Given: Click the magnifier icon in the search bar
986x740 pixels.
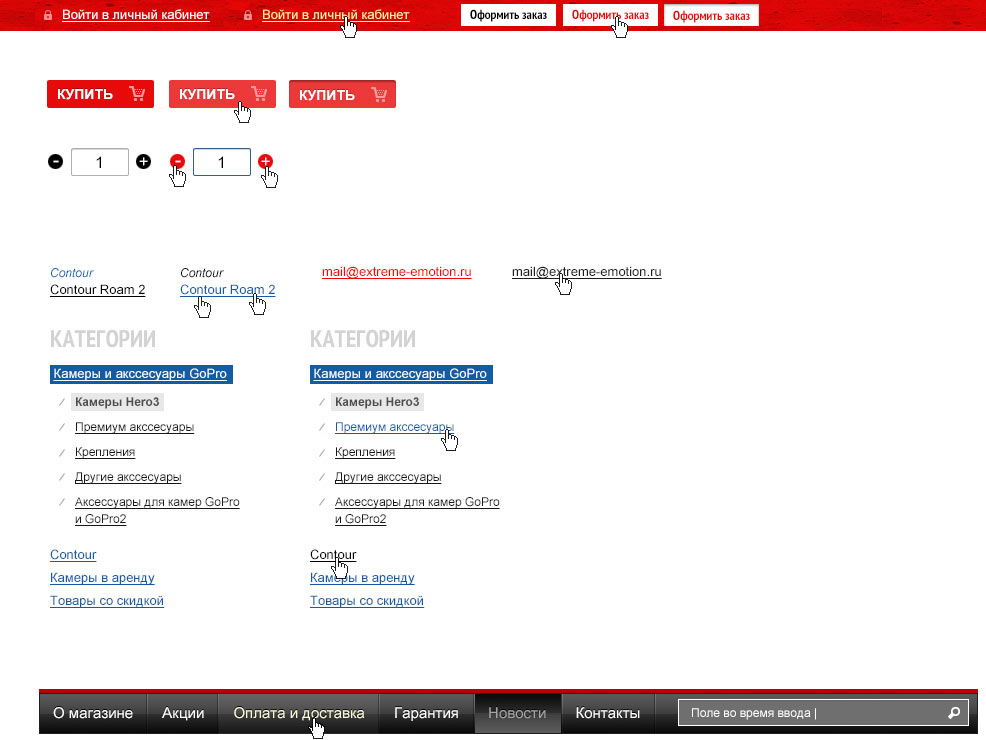Looking at the screenshot, I should coord(954,713).
